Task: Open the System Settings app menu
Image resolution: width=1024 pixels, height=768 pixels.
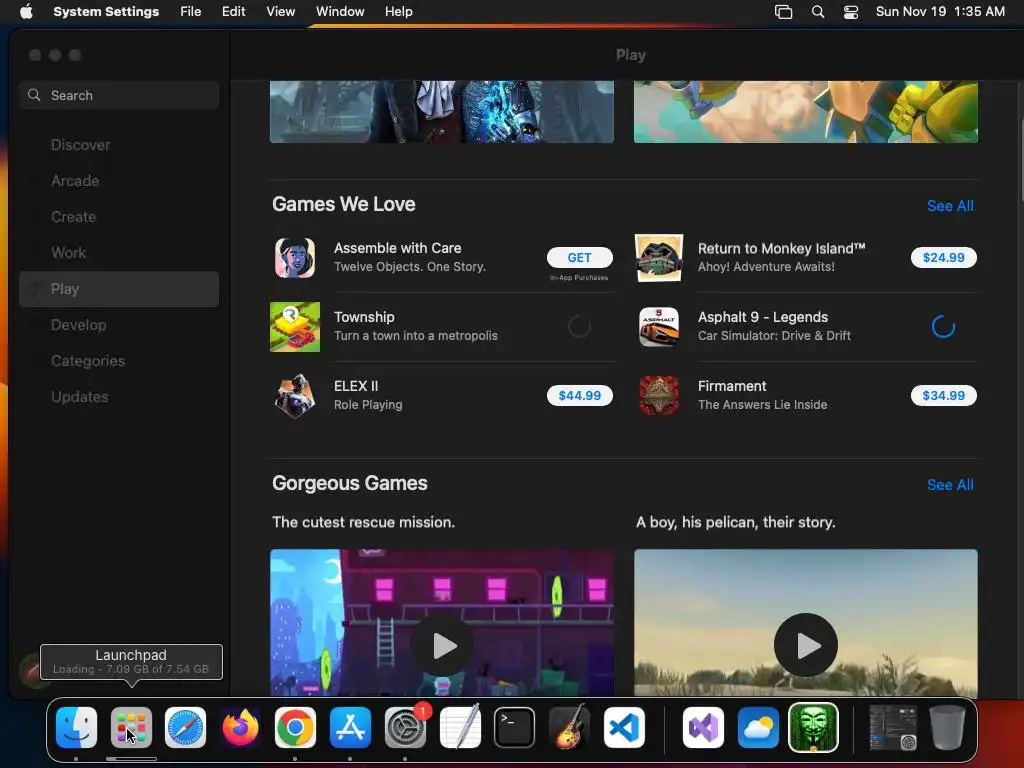Action: (106, 12)
